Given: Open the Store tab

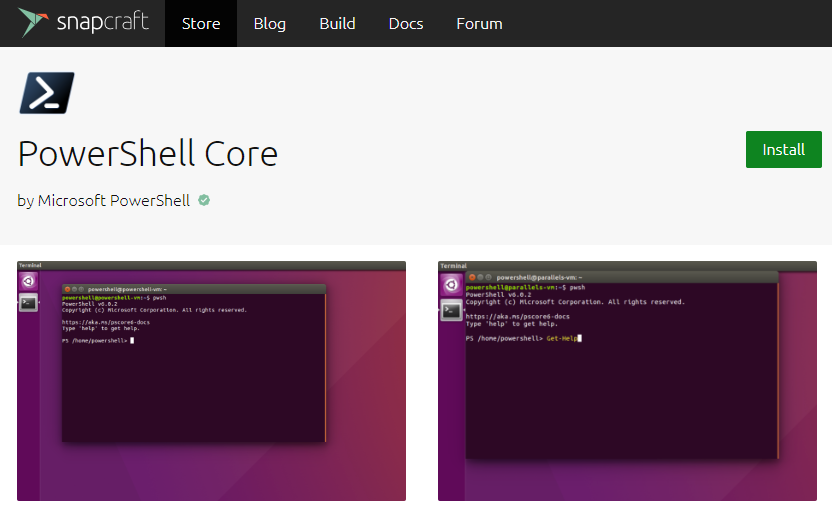Looking at the screenshot, I should [x=201, y=23].
